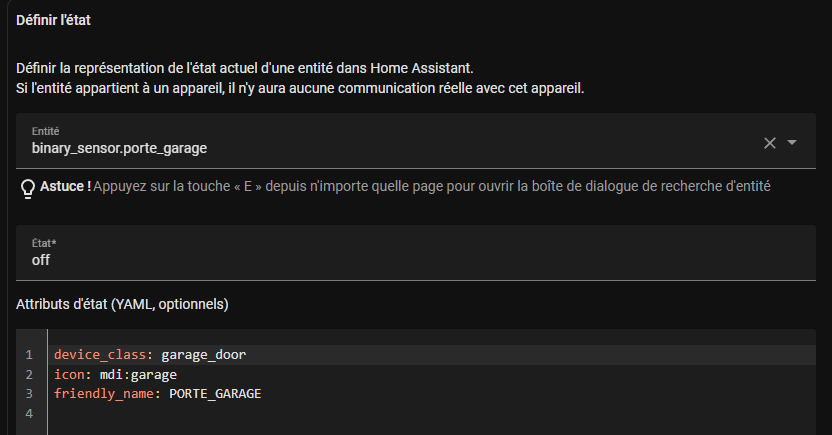Select line number 1 in YAML gutter
Image resolution: width=832 pixels, height=435 pixels.
[29, 354]
